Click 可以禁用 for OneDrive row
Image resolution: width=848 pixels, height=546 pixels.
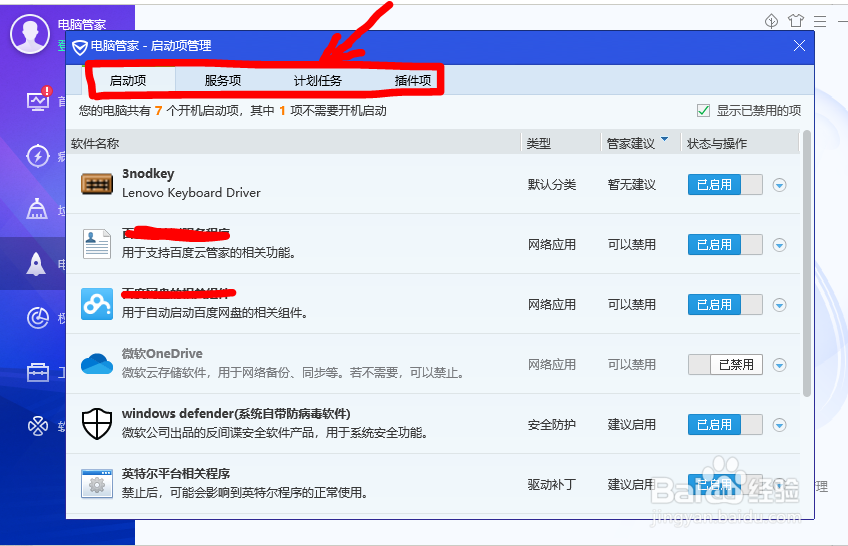[632, 364]
